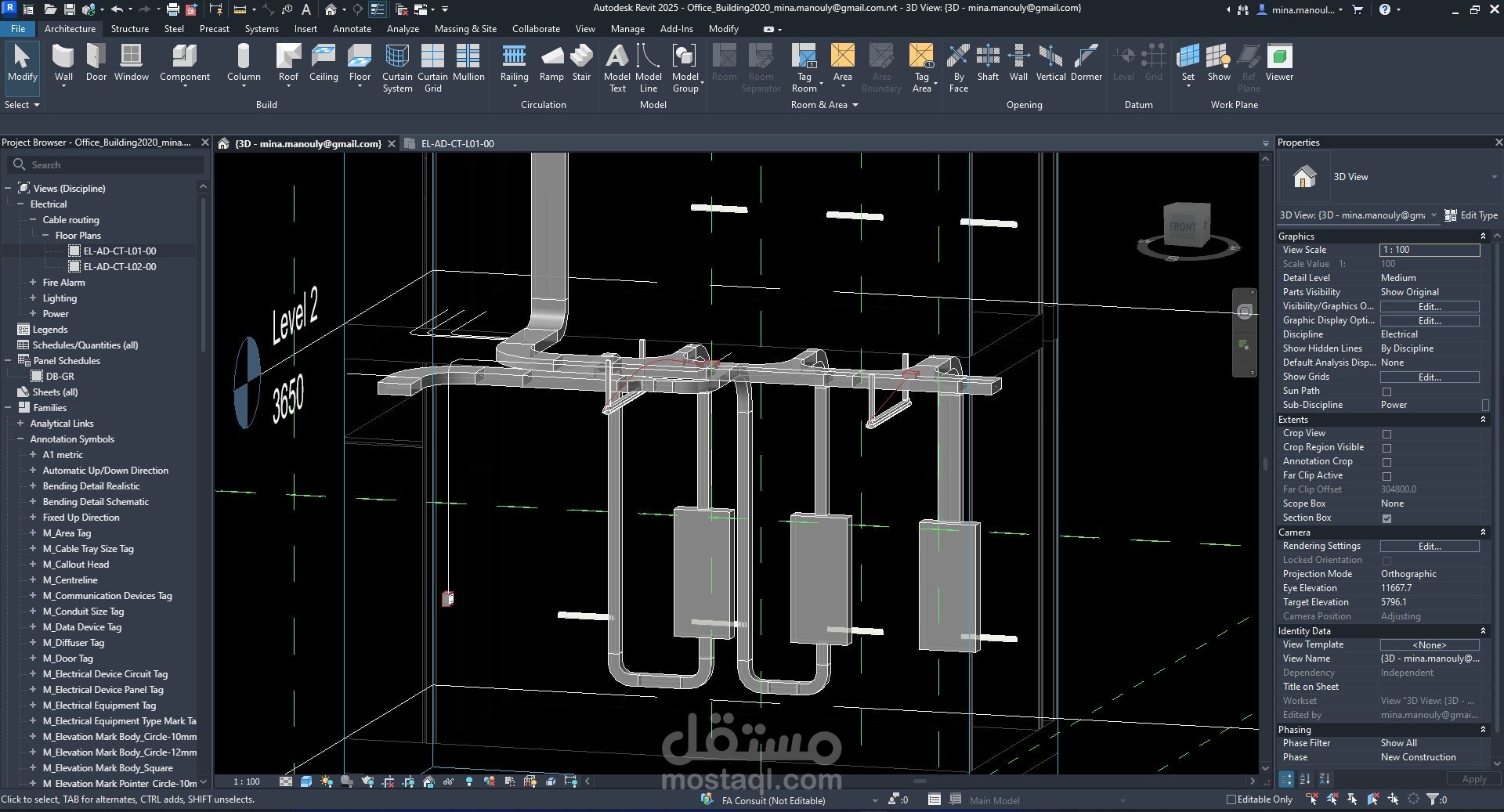This screenshot has width=1504, height=812.
Task: Select the Ceiling tool
Action: click(324, 63)
